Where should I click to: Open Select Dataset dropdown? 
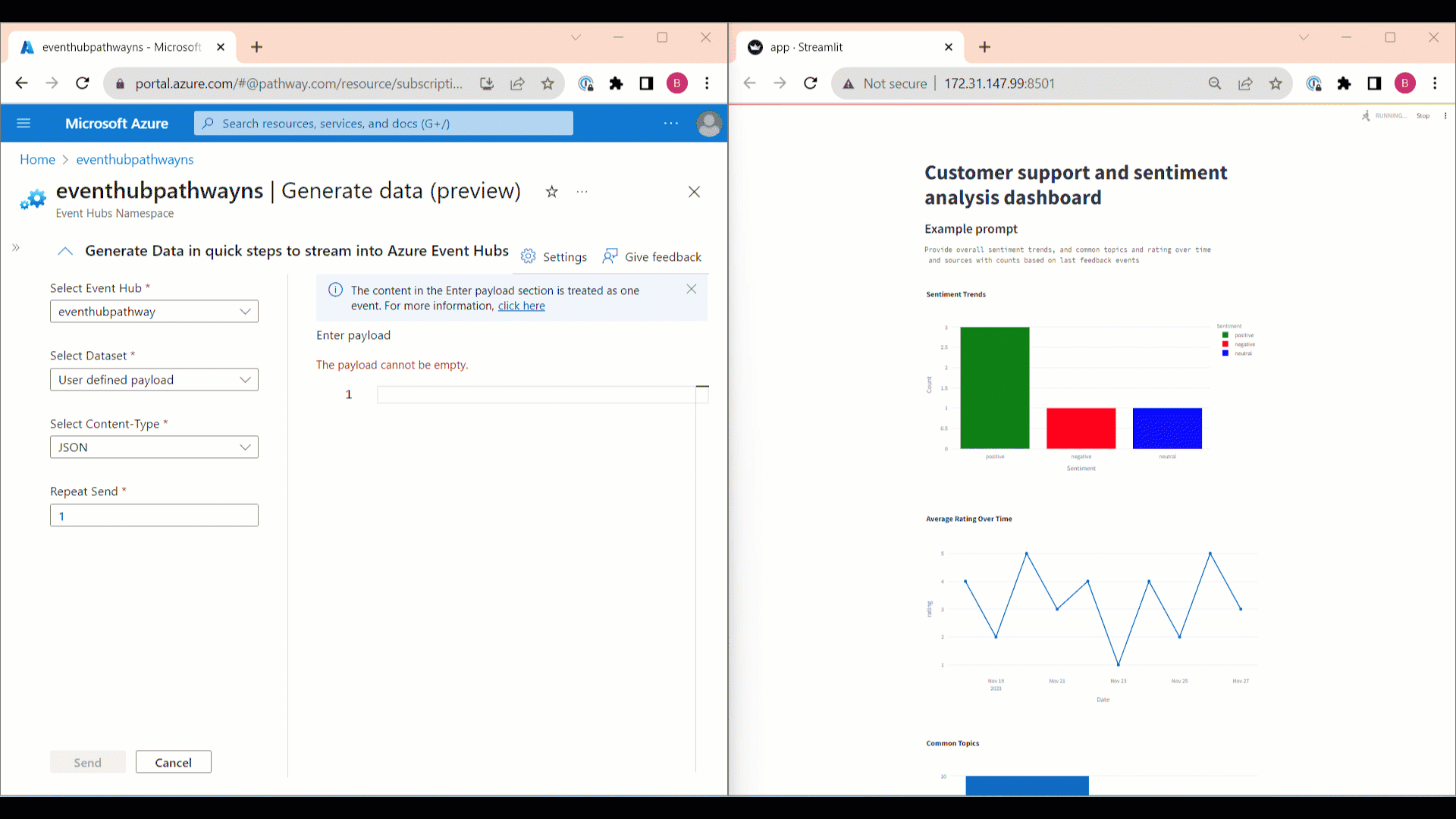tap(154, 380)
